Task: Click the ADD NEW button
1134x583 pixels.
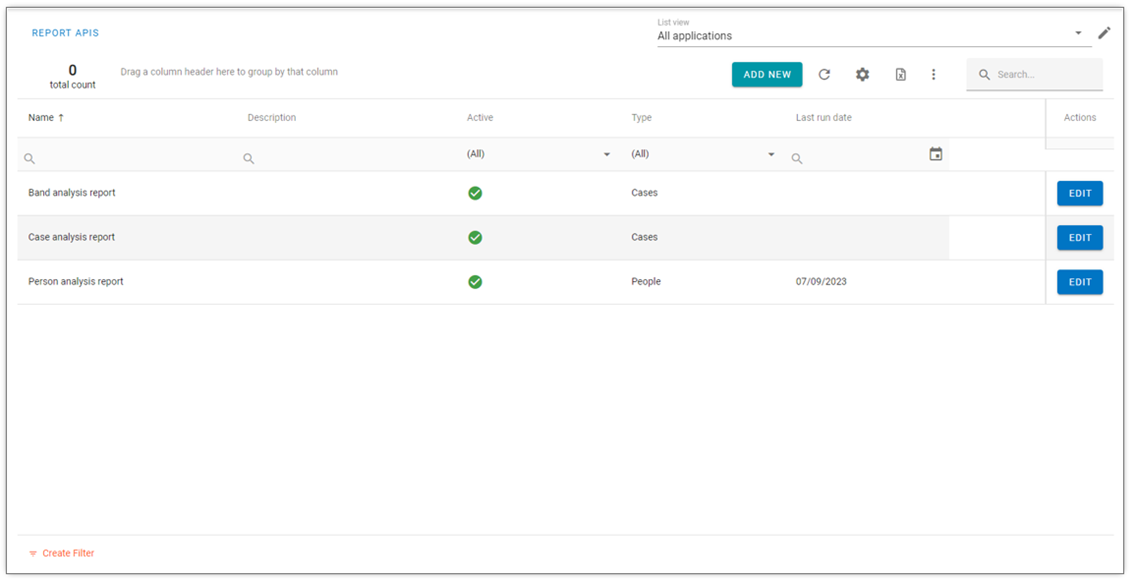Action: click(x=767, y=75)
